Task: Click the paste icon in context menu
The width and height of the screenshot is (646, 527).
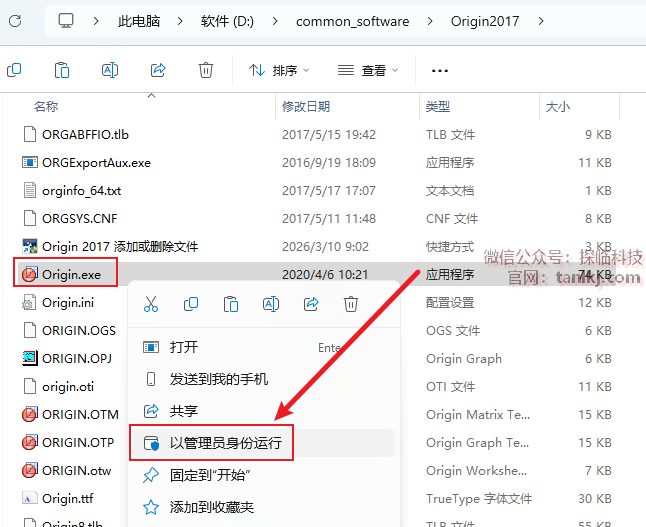Action: pyautogui.click(x=231, y=304)
